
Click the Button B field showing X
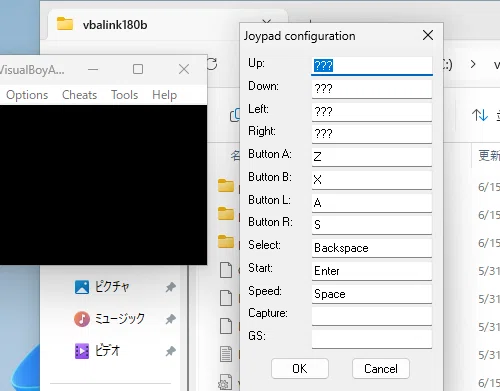(x=372, y=180)
